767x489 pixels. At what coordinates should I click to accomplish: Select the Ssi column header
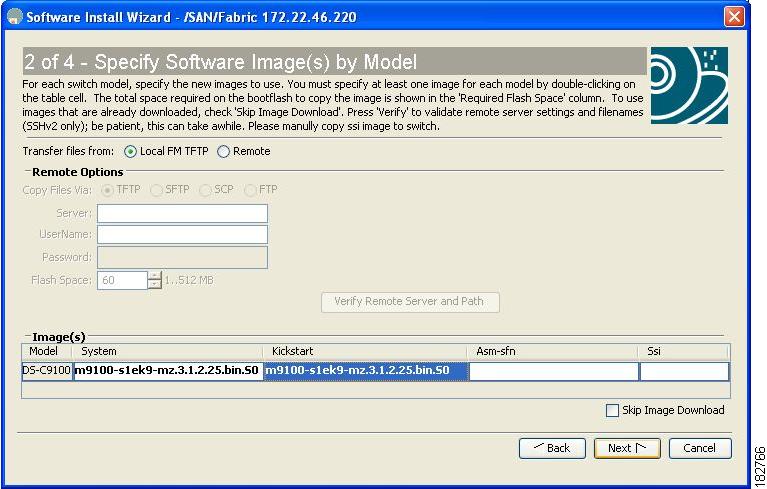pos(684,352)
